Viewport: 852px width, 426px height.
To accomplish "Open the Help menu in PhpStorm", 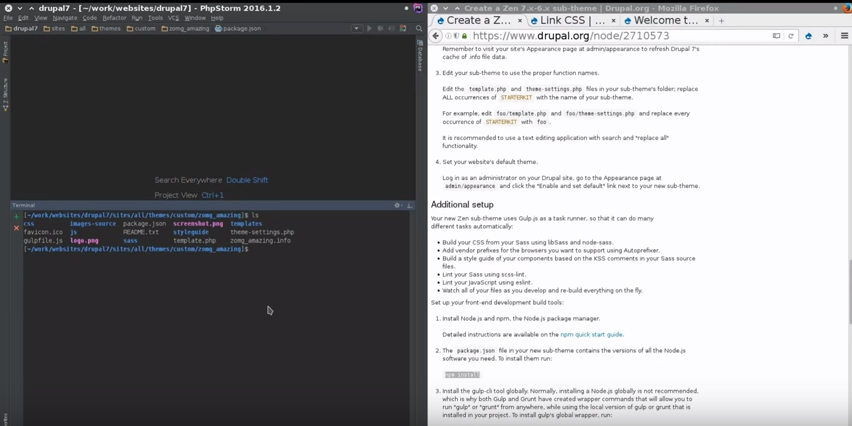I will pos(217,18).
